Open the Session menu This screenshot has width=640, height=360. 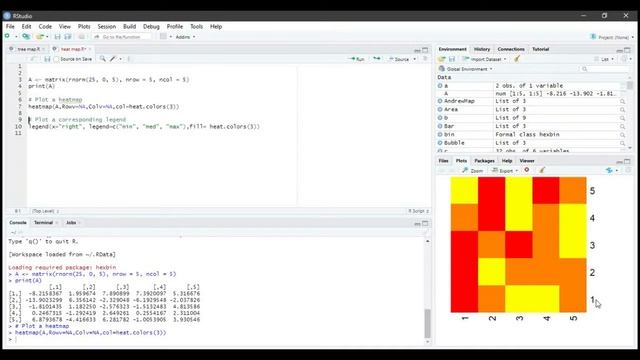coord(107,27)
